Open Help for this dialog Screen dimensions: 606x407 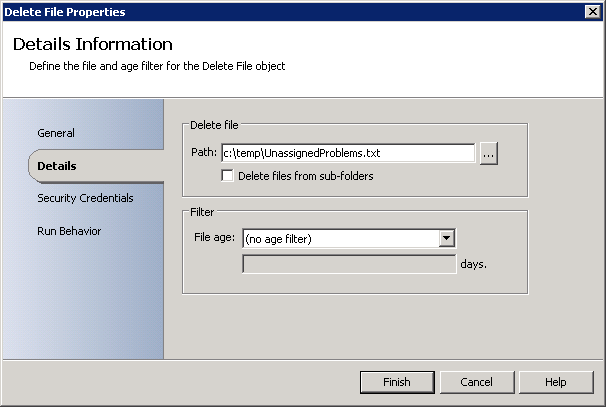coord(556,382)
